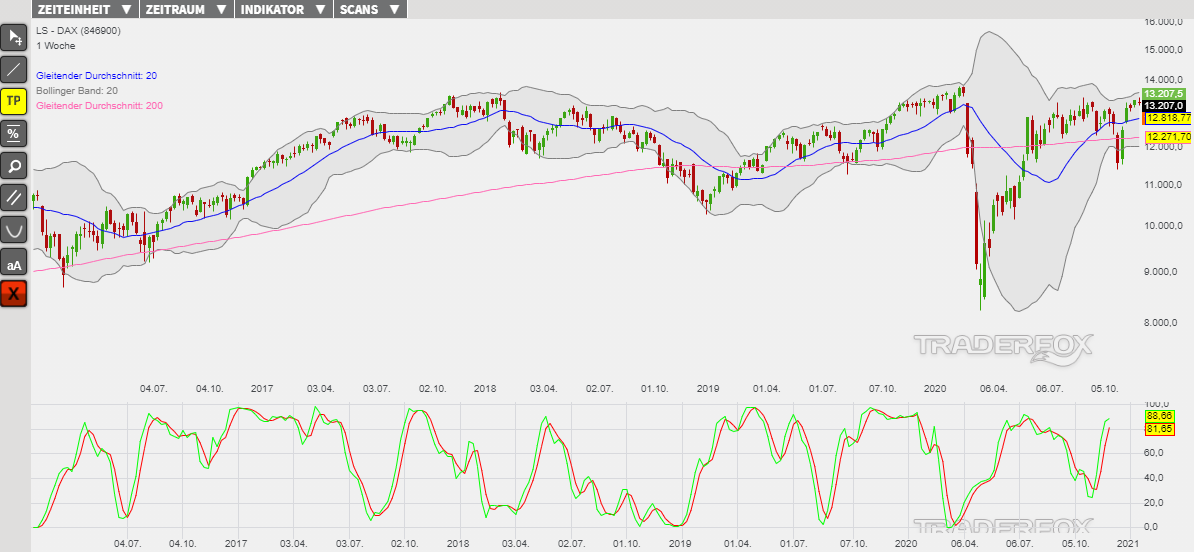Click the 12.818,77 moving average tag
This screenshot has height=552, width=1194.
coord(1168,118)
